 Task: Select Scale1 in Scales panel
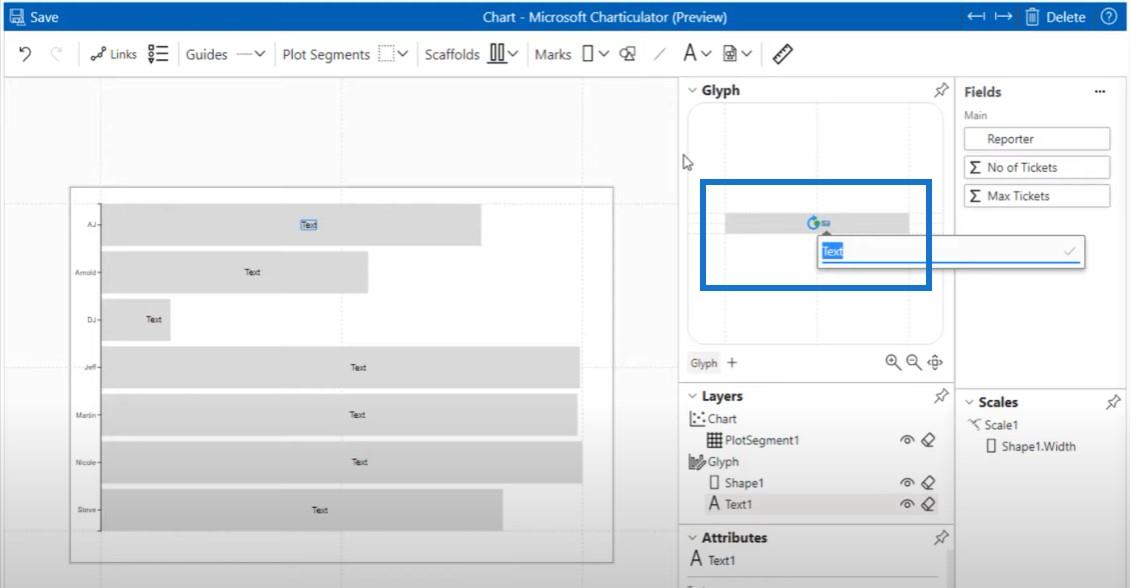(x=994, y=425)
